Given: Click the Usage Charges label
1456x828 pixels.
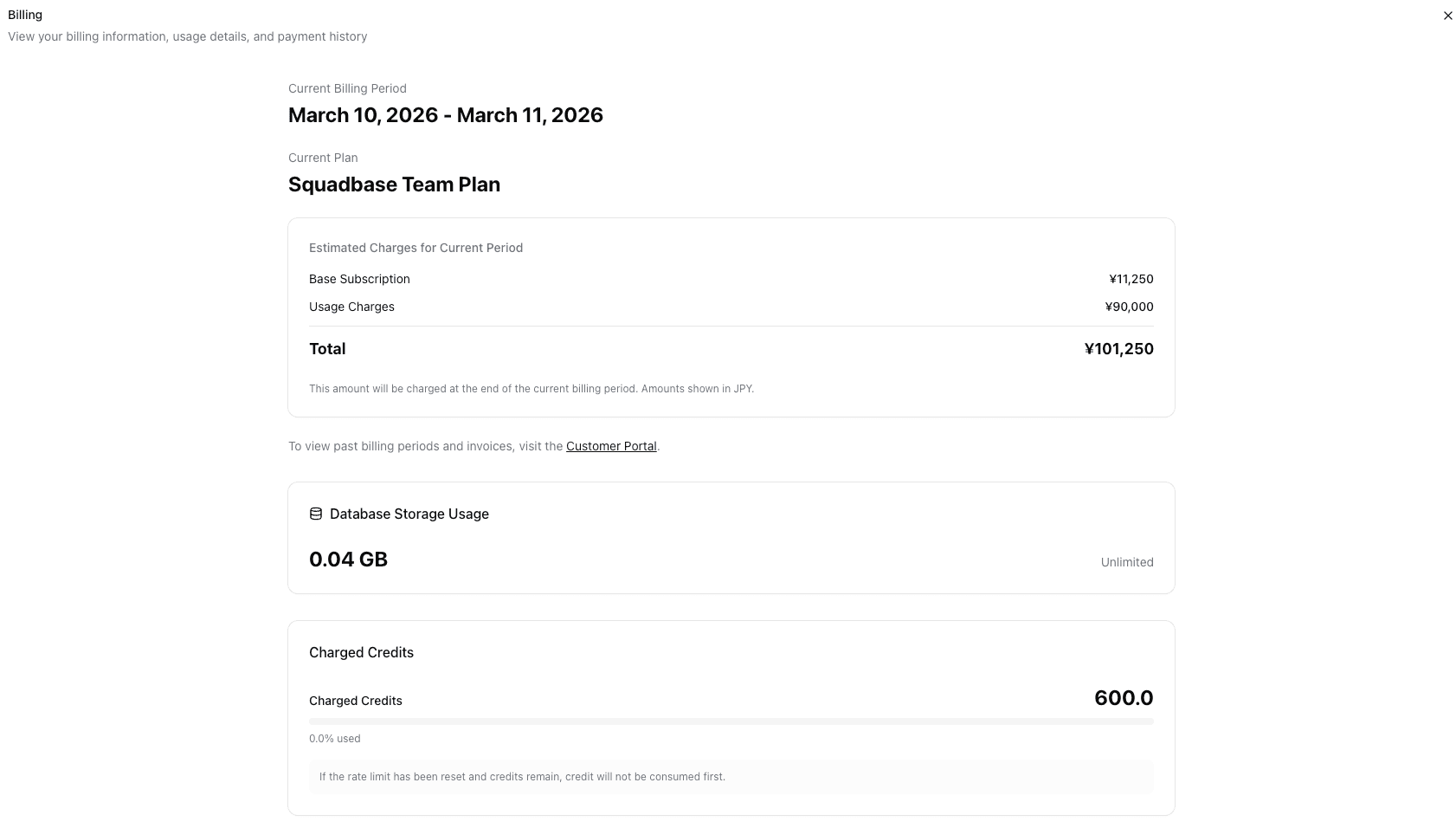Looking at the screenshot, I should pyautogui.click(x=351, y=307).
